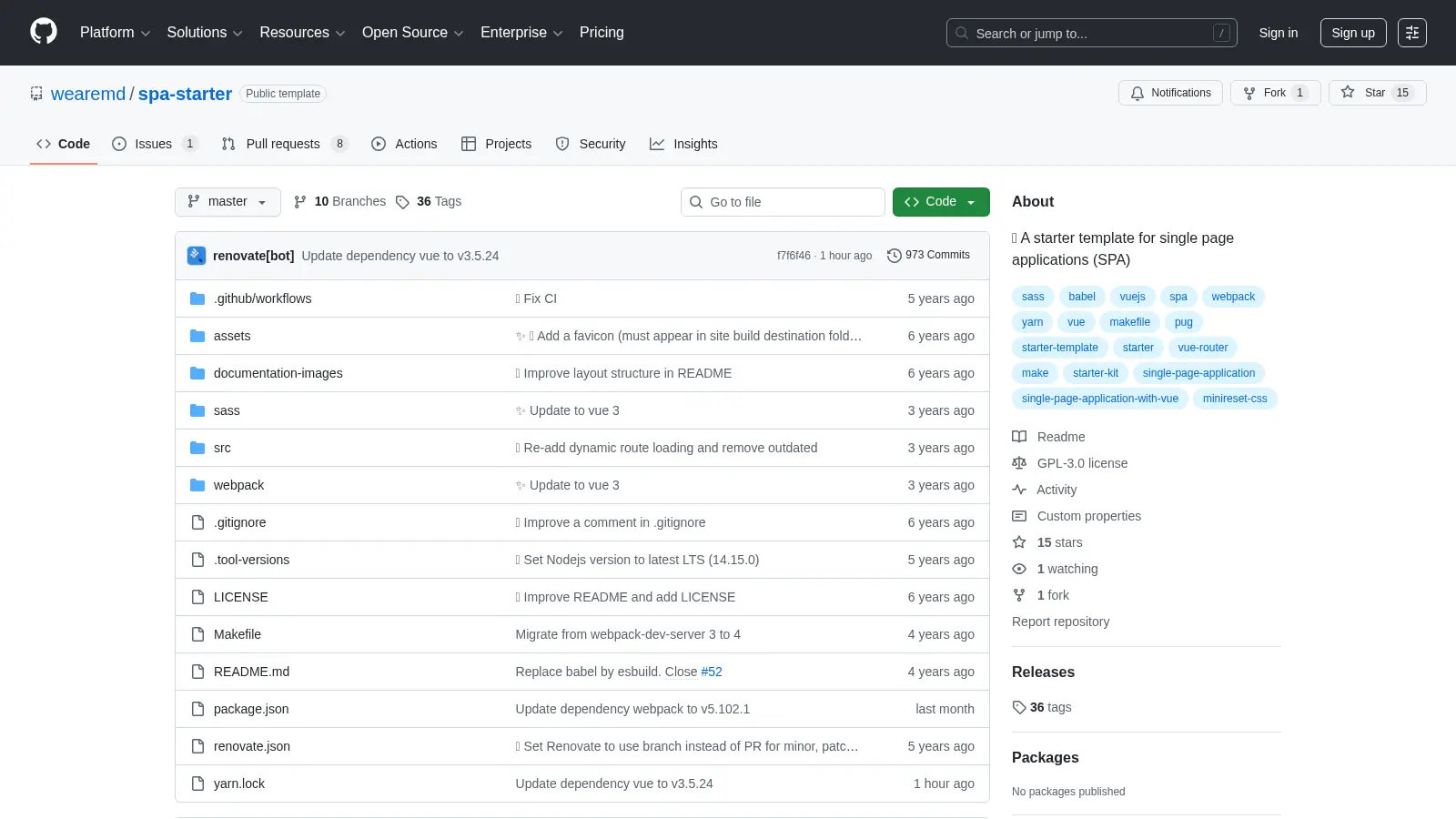Open the README.md file
Screen dimensions: 1456x819
tap(251, 672)
